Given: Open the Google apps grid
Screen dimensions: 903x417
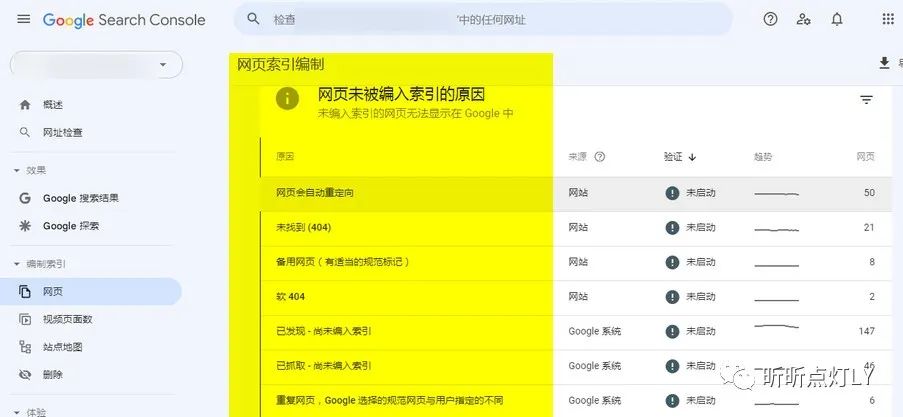Looking at the screenshot, I should pyautogui.click(x=887, y=19).
